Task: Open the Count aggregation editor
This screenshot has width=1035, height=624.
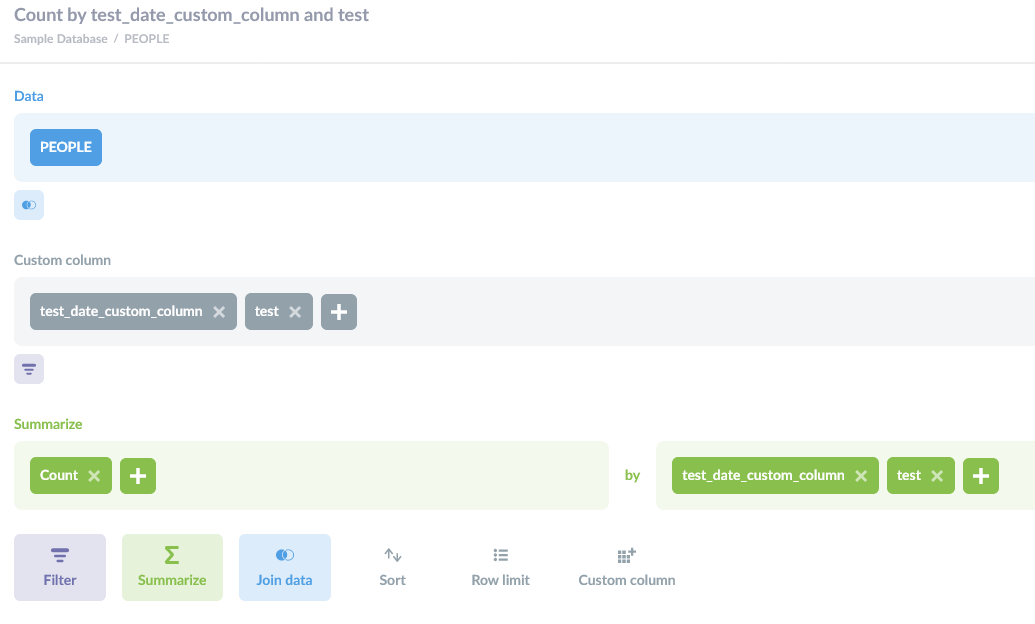Action: click(58, 475)
